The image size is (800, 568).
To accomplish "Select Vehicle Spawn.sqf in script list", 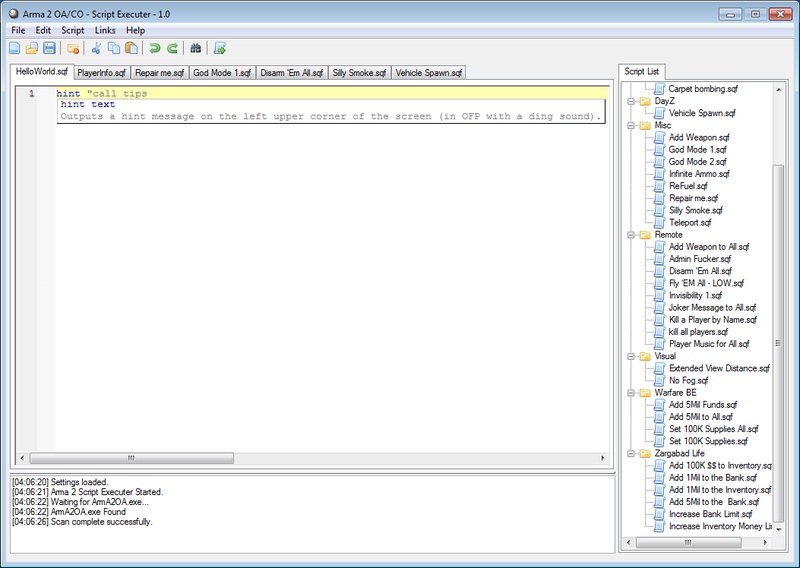I will [x=702, y=113].
